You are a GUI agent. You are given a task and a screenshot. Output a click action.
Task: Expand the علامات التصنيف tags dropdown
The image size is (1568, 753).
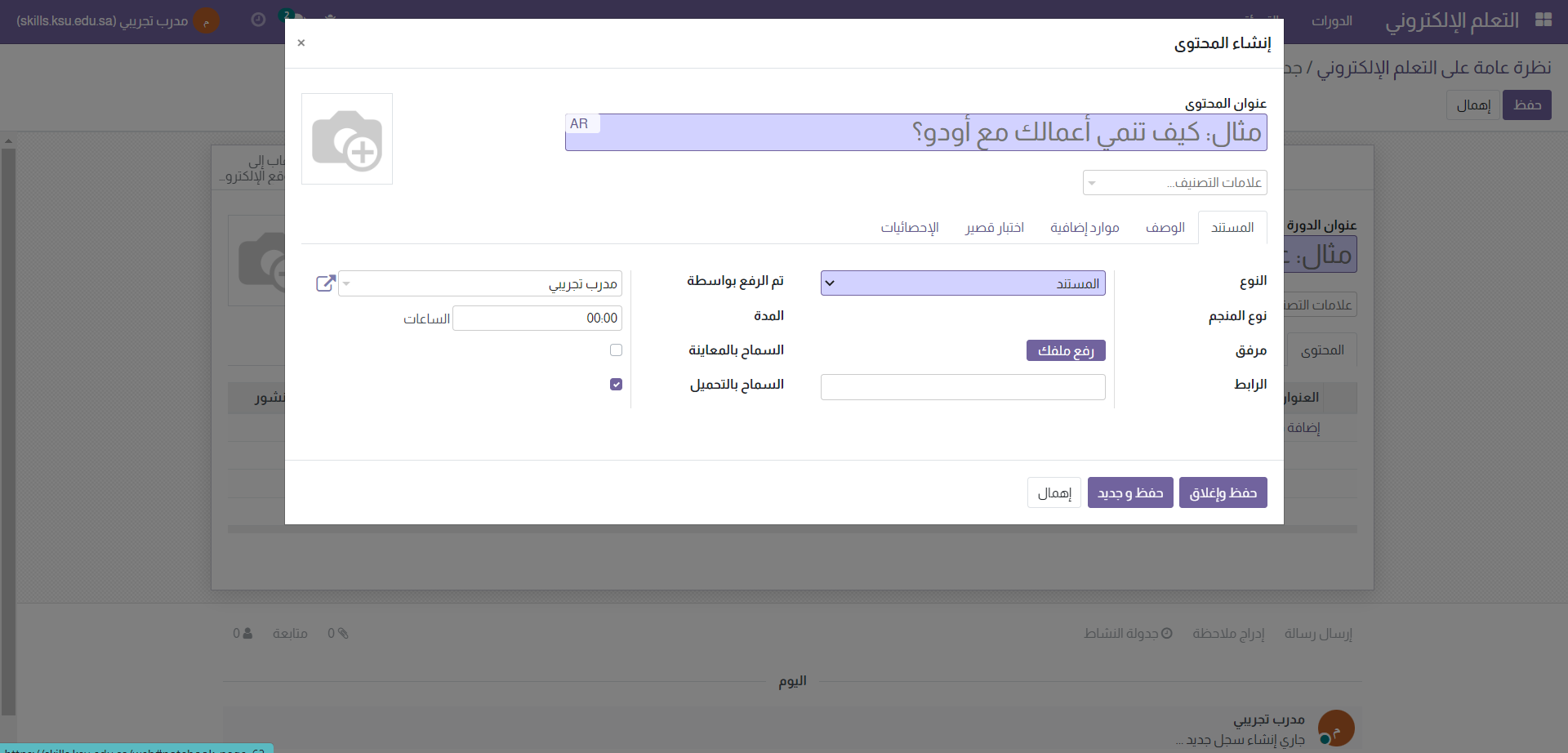[x=1174, y=182]
